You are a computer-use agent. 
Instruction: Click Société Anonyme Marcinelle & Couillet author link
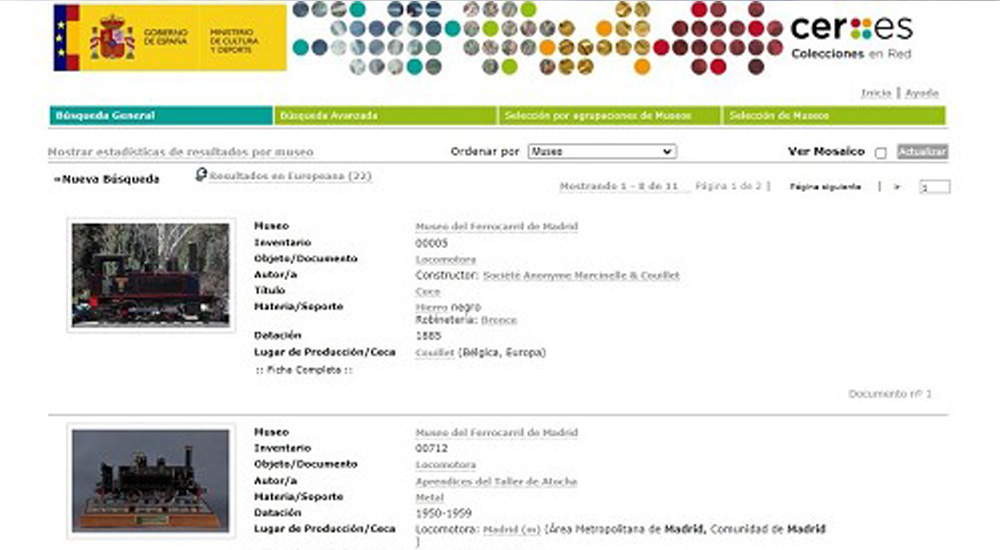coord(580,275)
